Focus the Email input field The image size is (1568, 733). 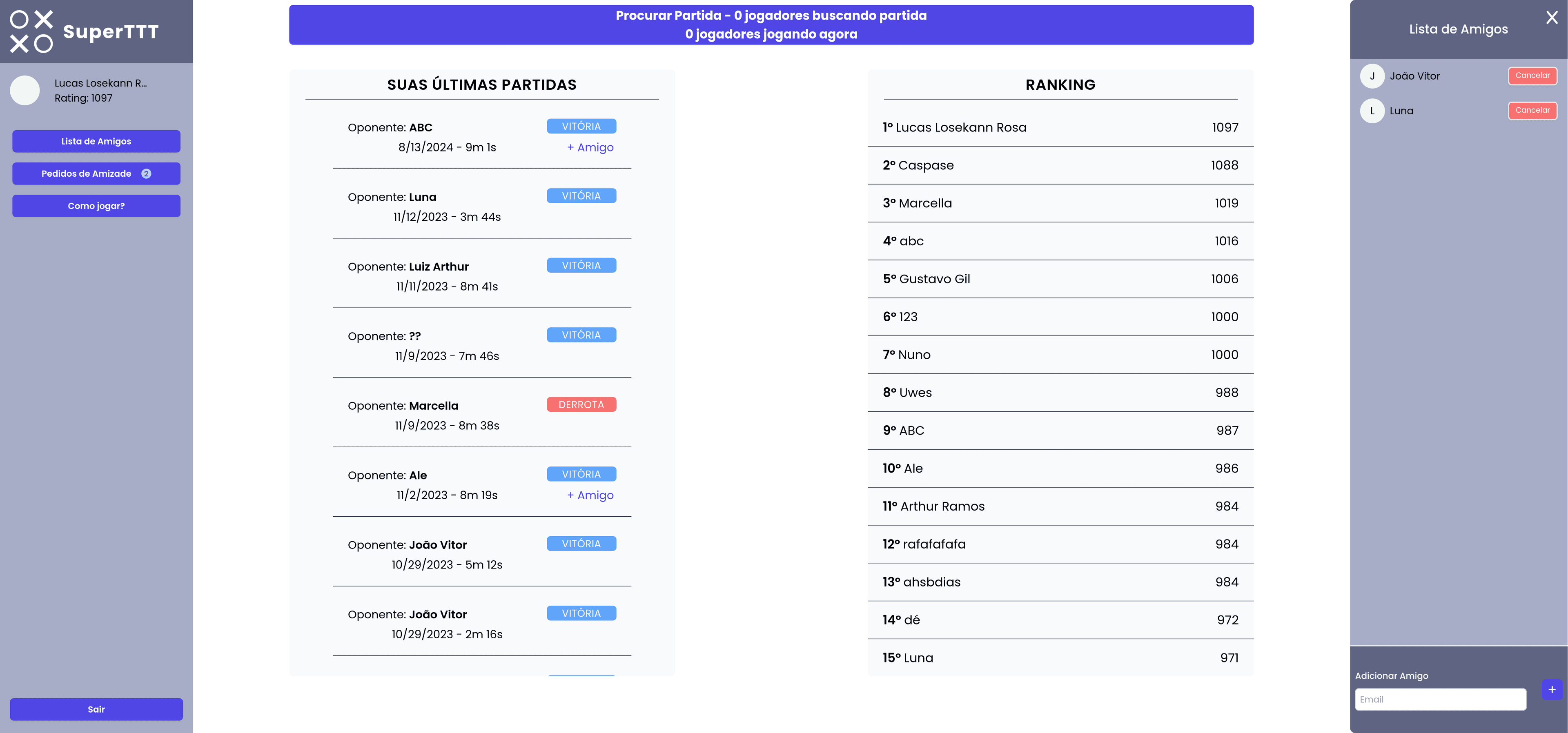click(1440, 700)
